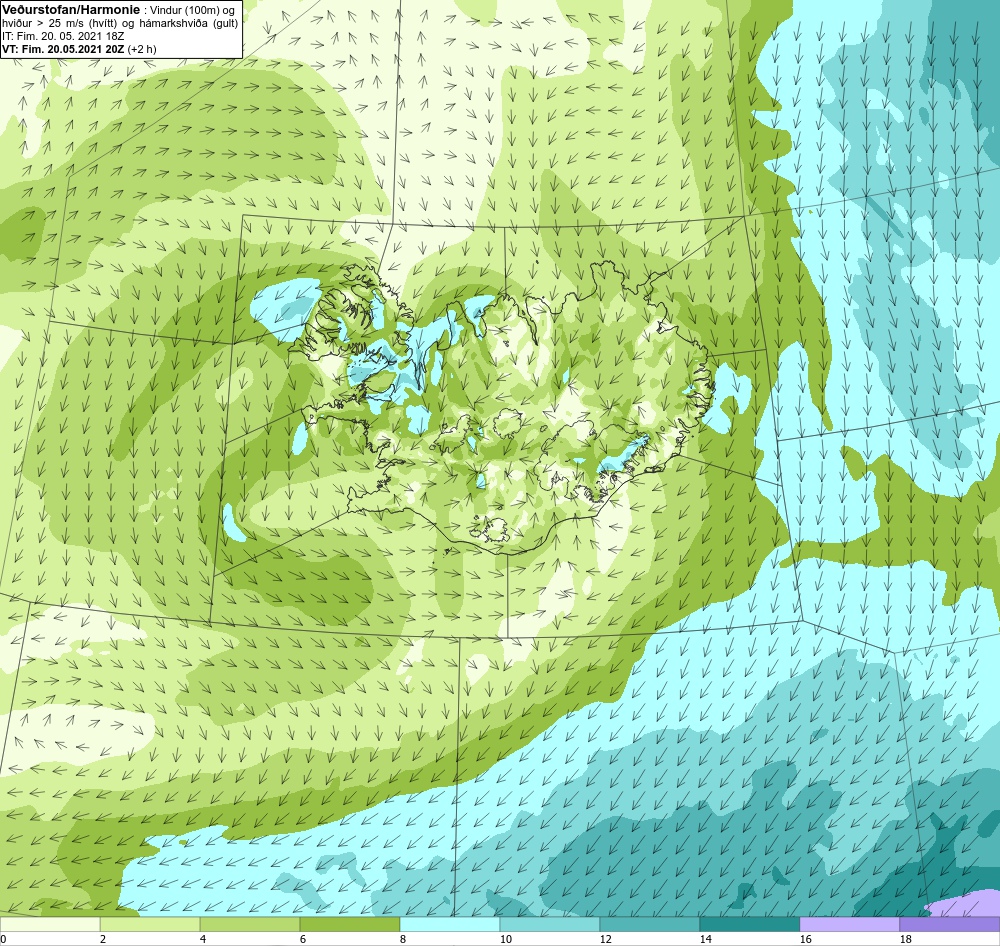Click the 10–12 m/s teal legend swatch

(550, 924)
